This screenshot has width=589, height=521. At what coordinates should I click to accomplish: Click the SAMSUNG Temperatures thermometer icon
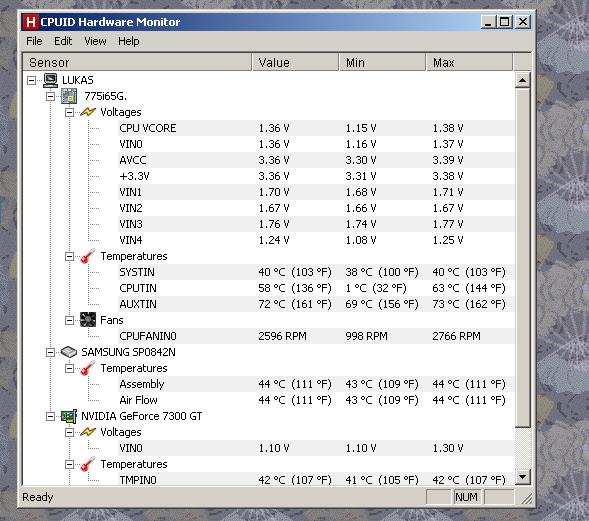(x=88, y=368)
